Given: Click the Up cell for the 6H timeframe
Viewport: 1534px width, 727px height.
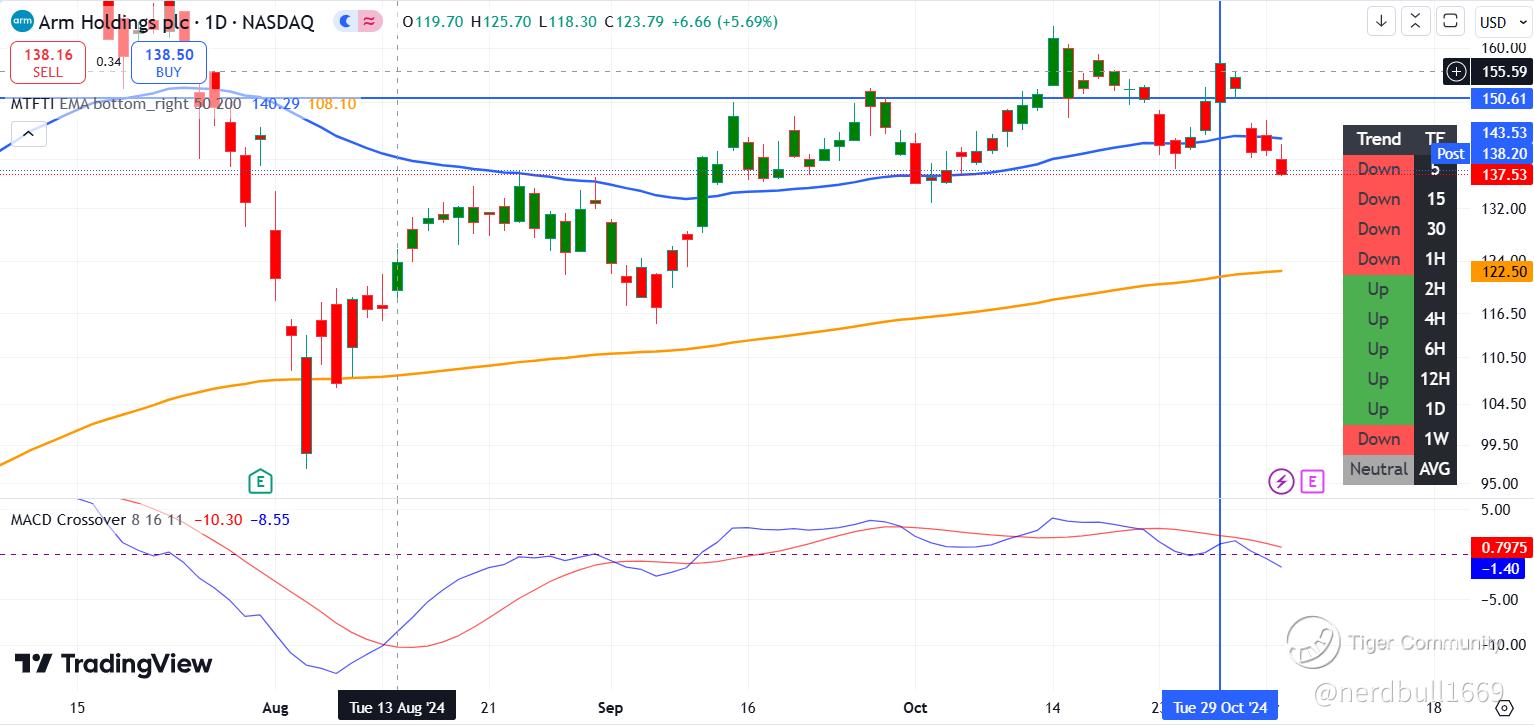Looking at the screenshot, I should pos(1379,349).
